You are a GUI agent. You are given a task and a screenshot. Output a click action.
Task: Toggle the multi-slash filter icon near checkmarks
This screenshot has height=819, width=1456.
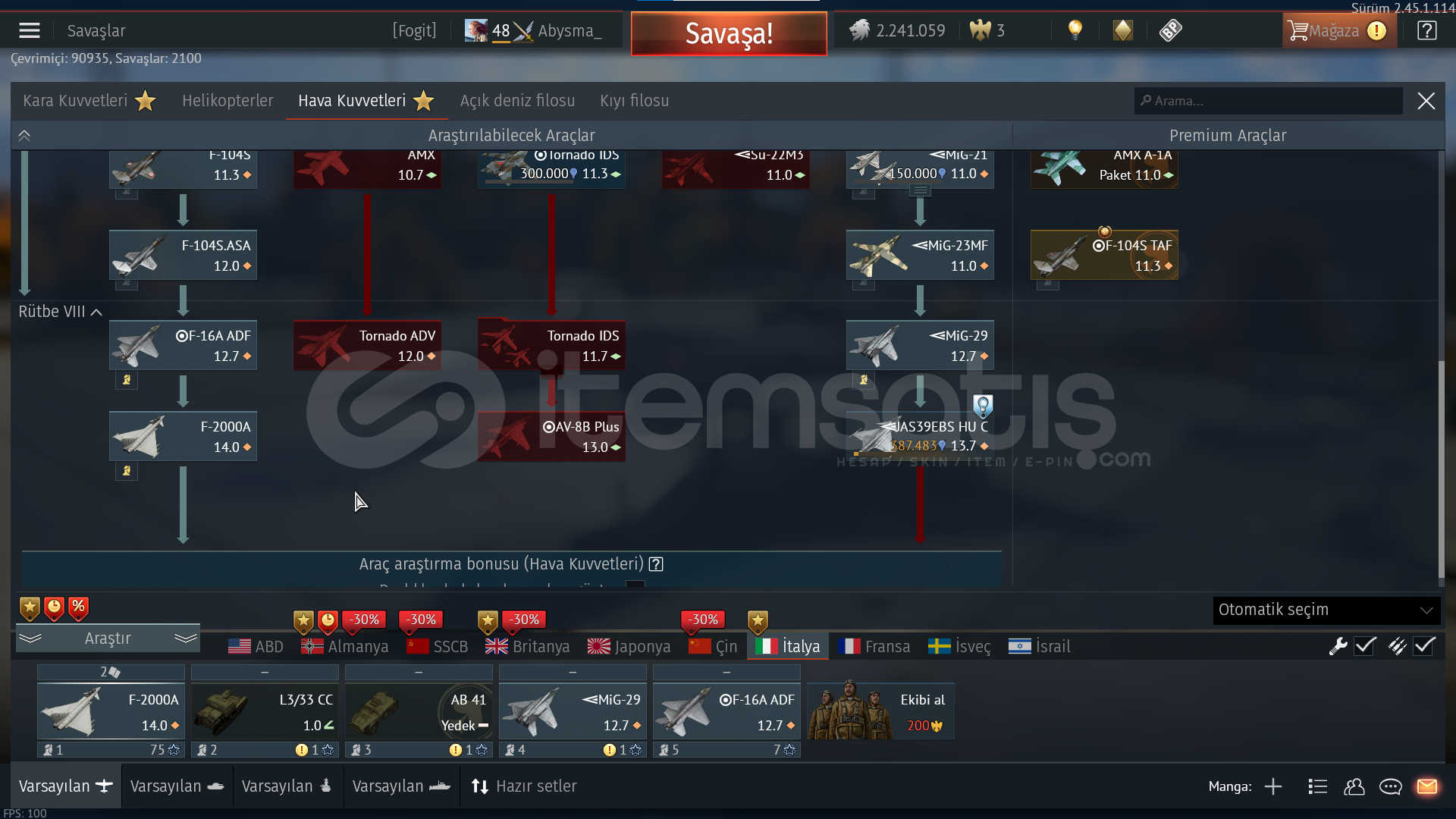coord(1396,646)
